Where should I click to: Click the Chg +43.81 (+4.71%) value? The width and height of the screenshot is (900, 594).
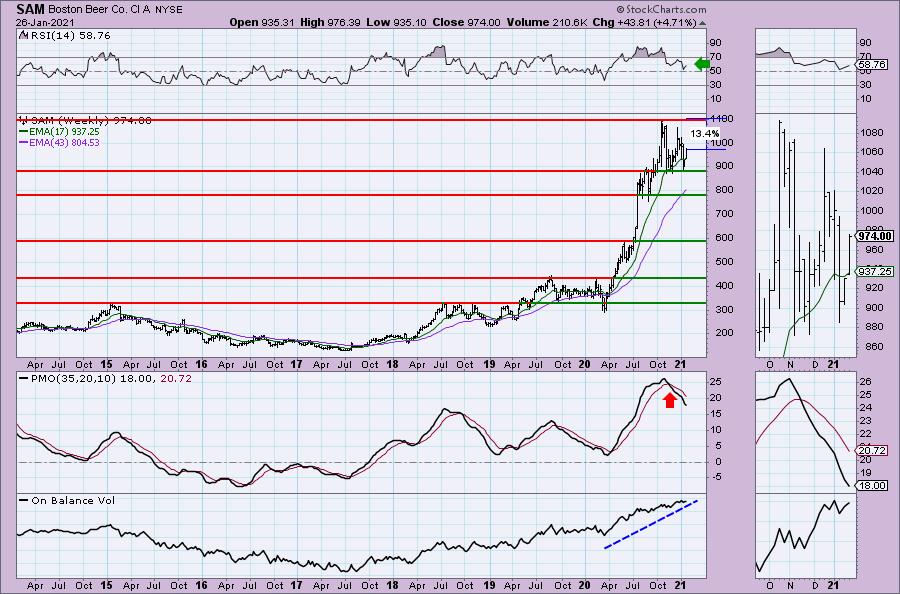click(644, 22)
